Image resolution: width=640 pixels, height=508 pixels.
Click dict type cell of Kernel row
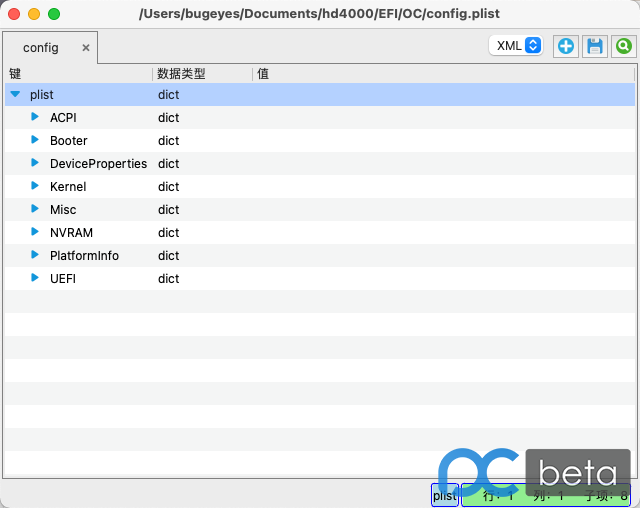click(169, 187)
